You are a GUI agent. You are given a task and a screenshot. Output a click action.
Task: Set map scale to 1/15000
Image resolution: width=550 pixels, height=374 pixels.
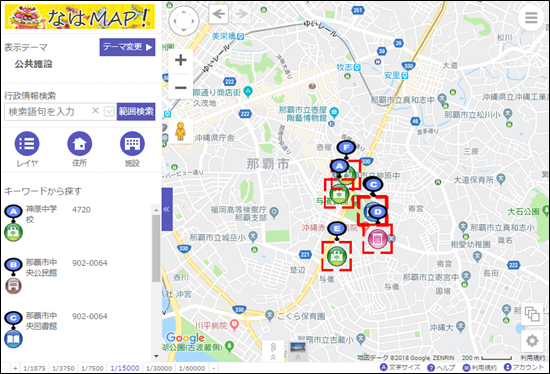tap(125, 368)
